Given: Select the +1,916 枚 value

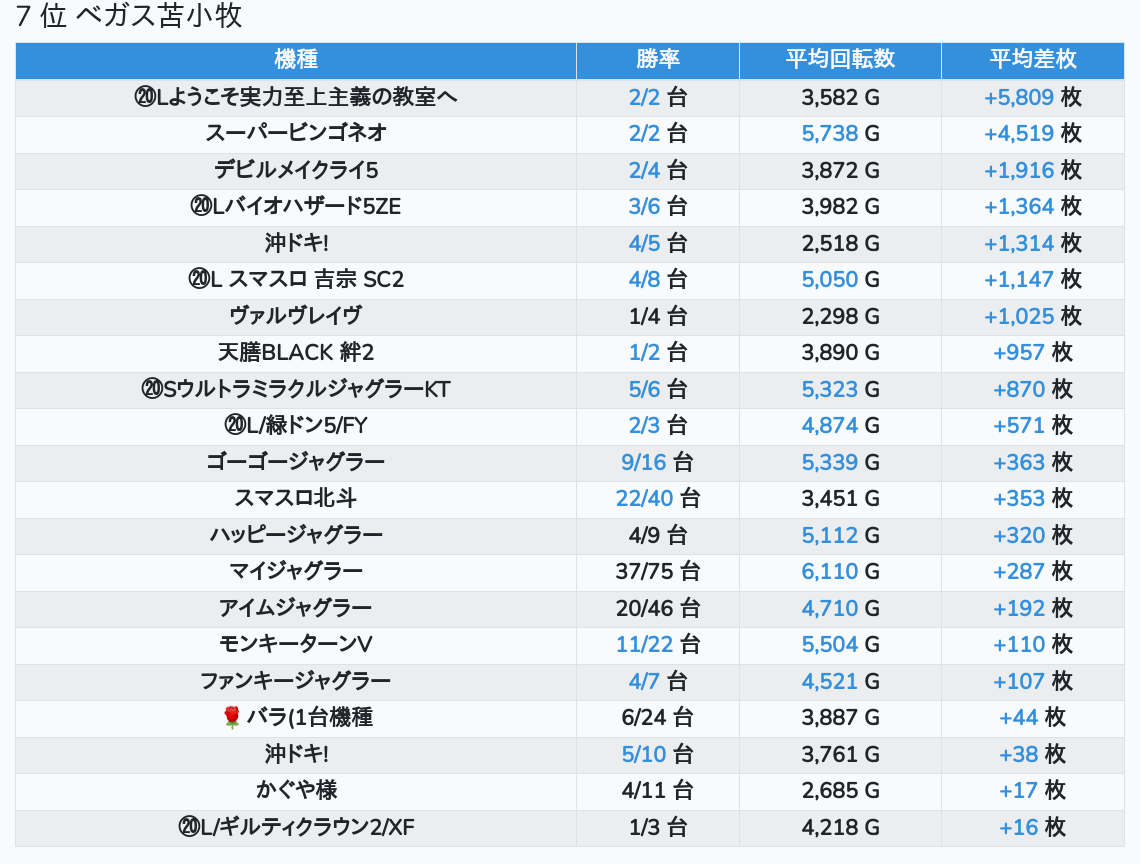Looking at the screenshot, I should (x=1032, y=170).
